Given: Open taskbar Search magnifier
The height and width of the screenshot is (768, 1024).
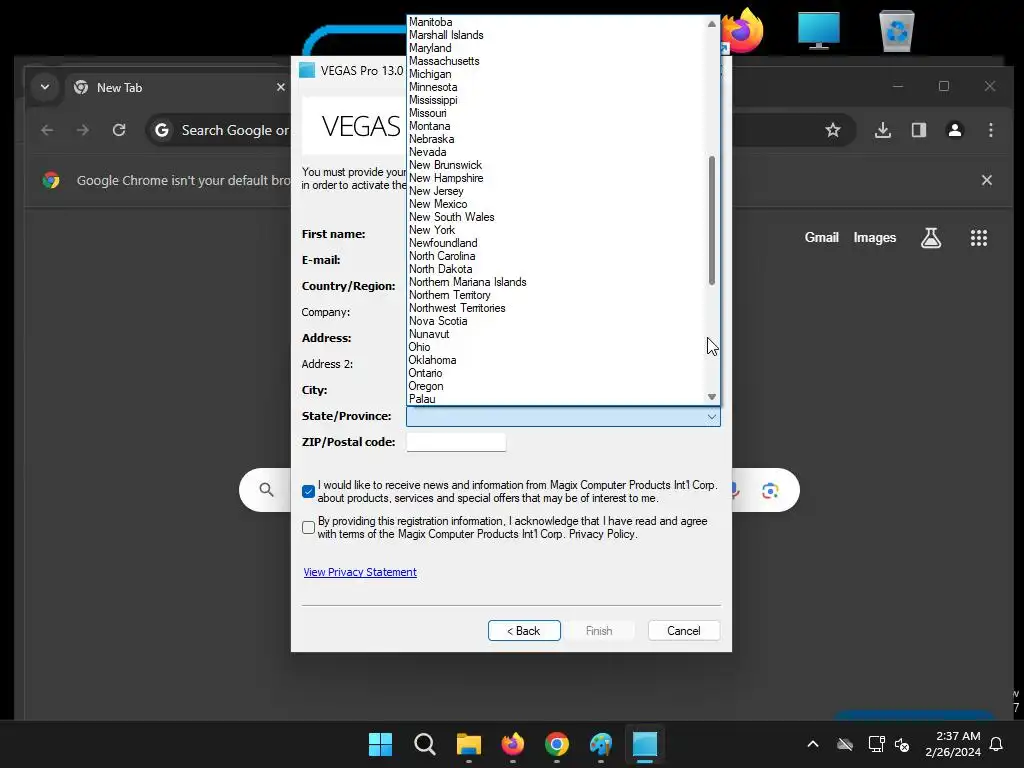Looking at the screenshot, I should pos(424,744).
